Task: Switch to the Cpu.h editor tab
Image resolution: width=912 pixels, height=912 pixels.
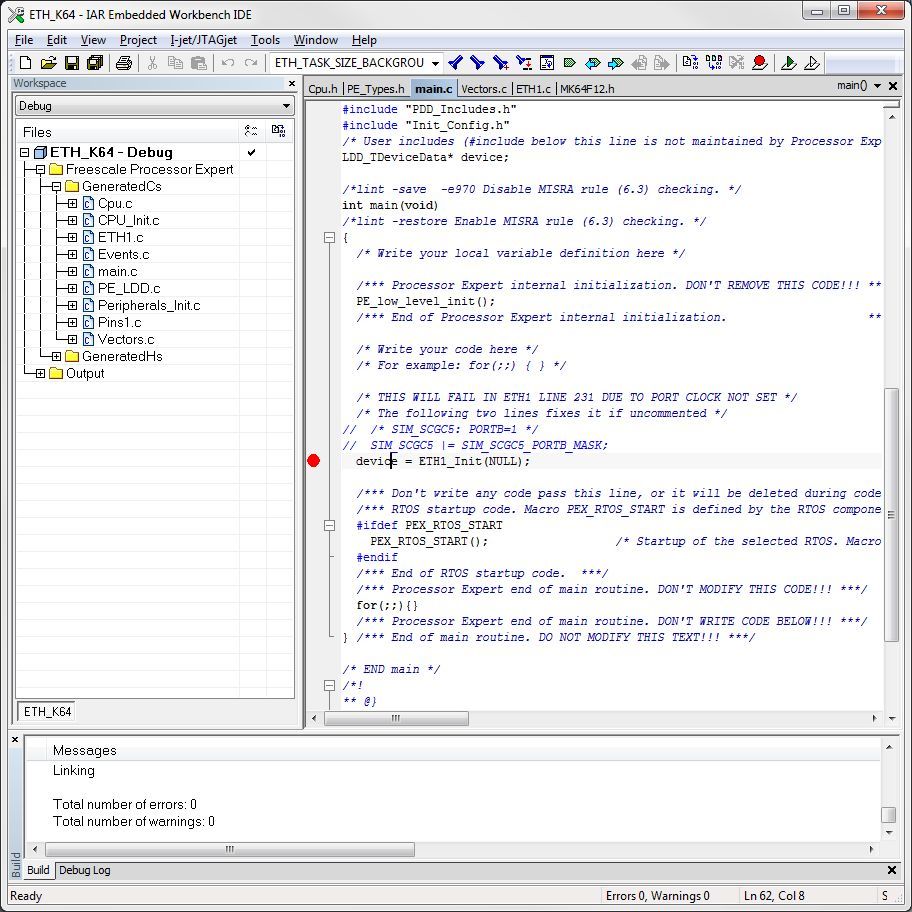Action: pos(323,89)
